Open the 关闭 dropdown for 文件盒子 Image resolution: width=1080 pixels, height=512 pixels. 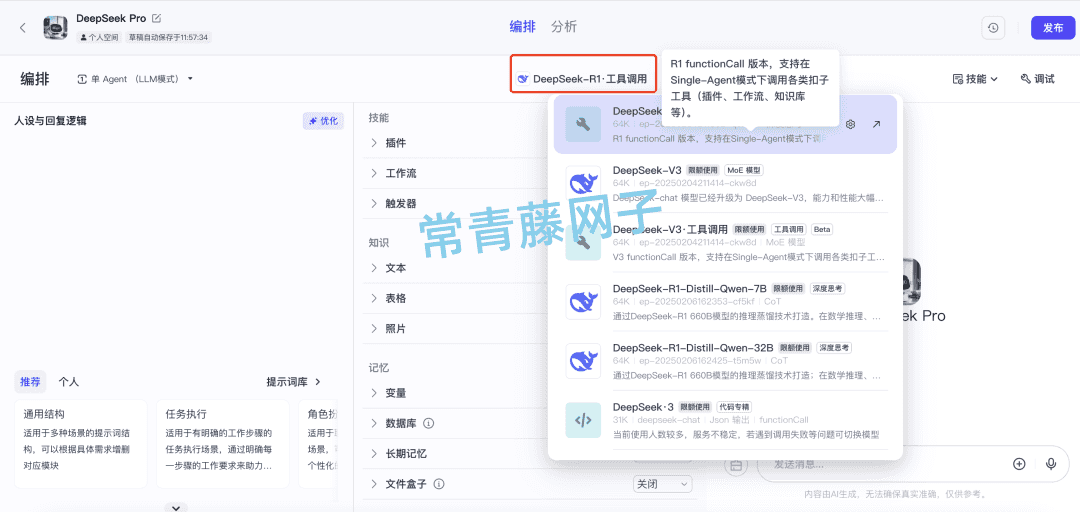(x=663, y=484)
